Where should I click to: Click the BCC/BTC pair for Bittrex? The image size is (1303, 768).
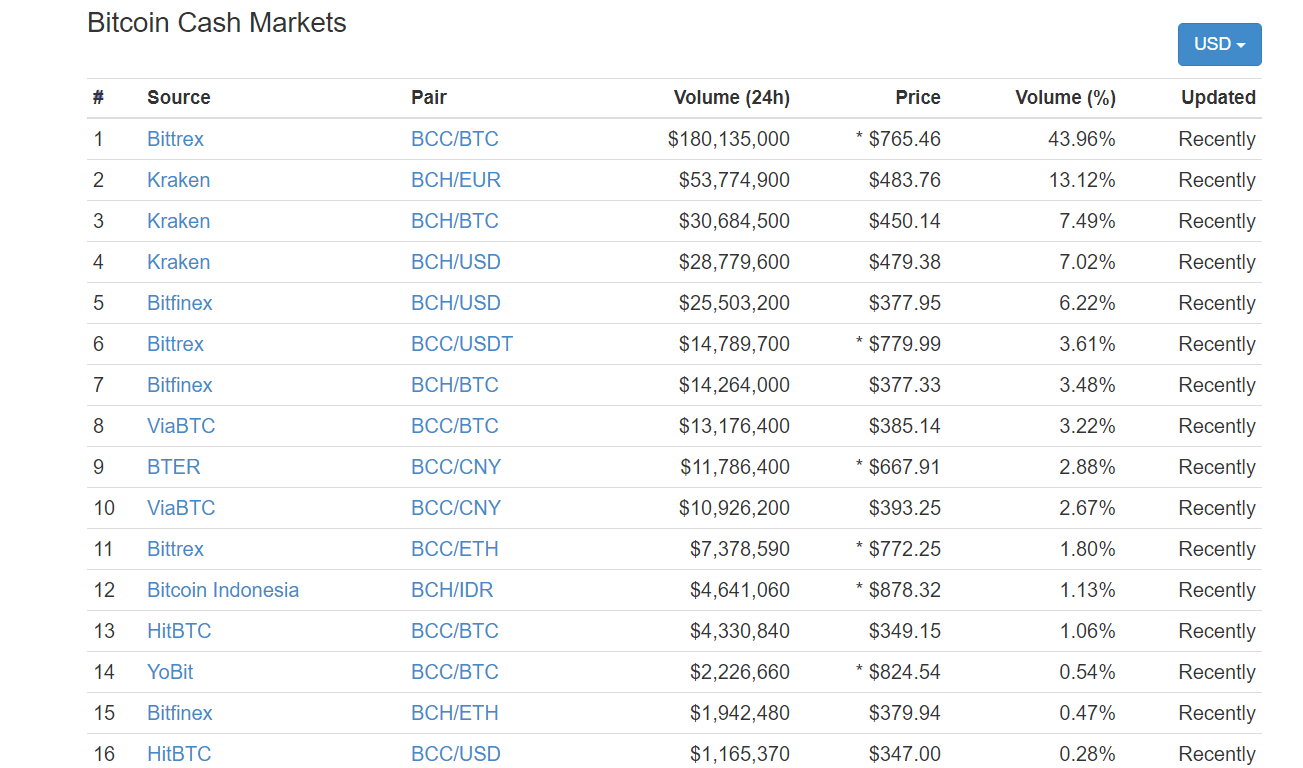tap(454, 139)
